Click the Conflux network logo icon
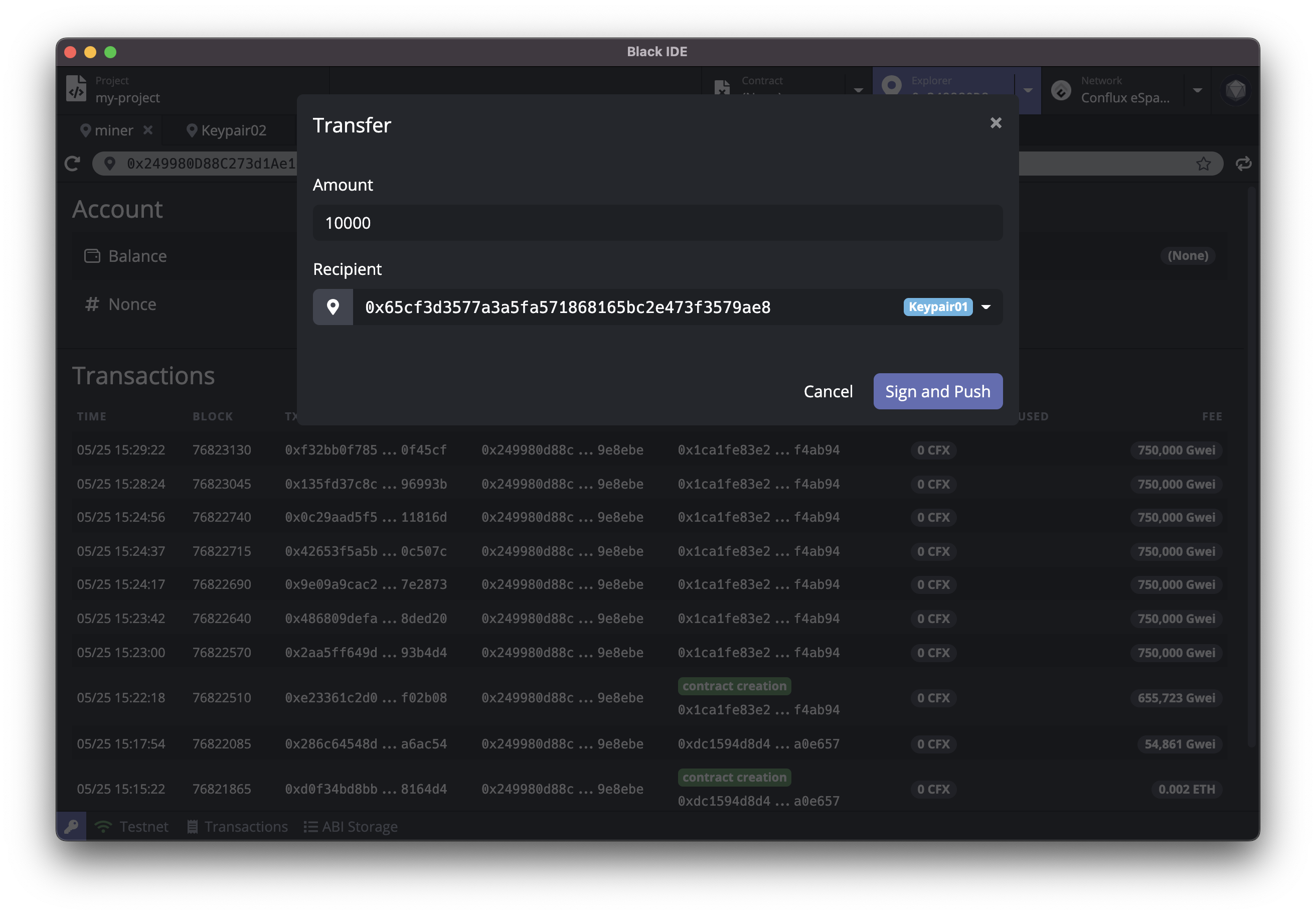Viewport: 1316px width, 915px height. (x=1061, y=90)
